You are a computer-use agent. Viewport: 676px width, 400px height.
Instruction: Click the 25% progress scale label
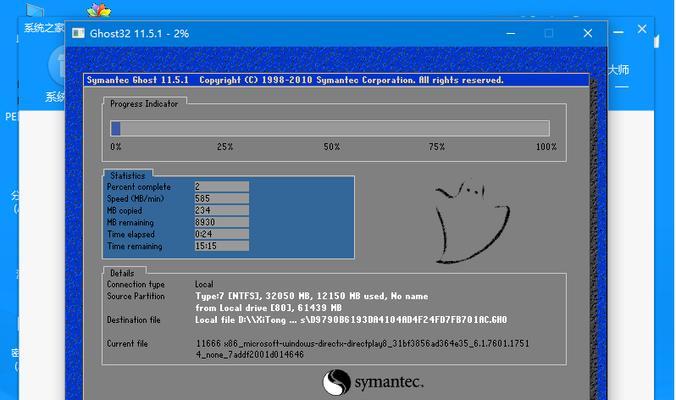[x=225, y=147]
